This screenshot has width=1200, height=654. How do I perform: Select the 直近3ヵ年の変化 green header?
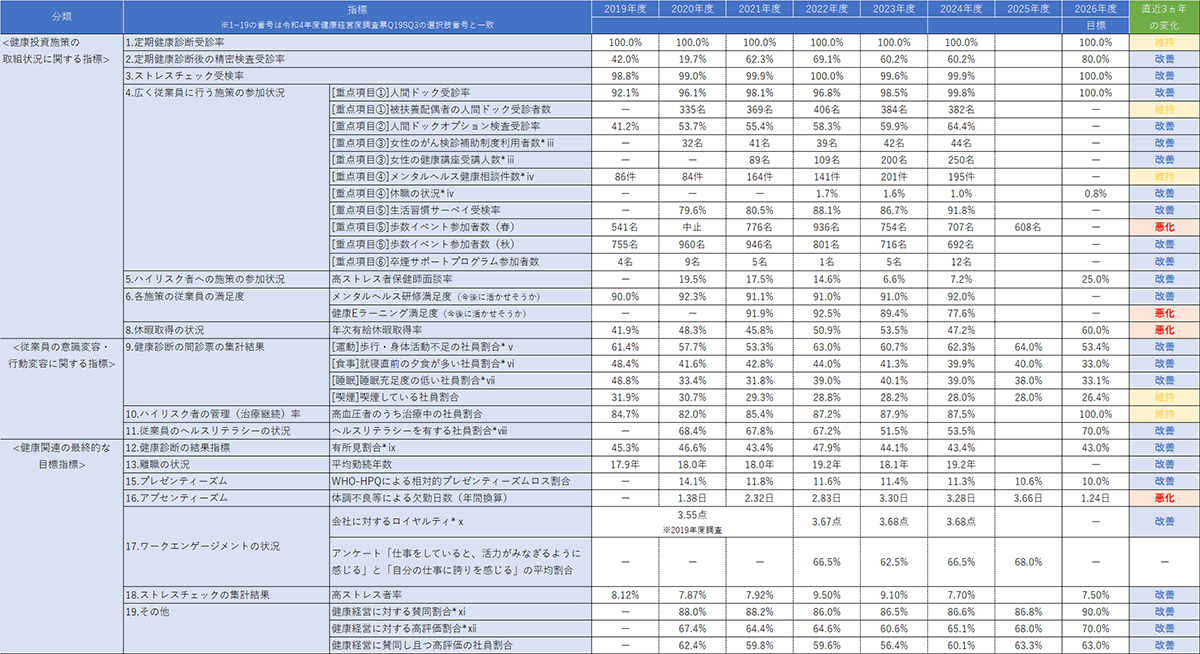tap(1163, 17)
